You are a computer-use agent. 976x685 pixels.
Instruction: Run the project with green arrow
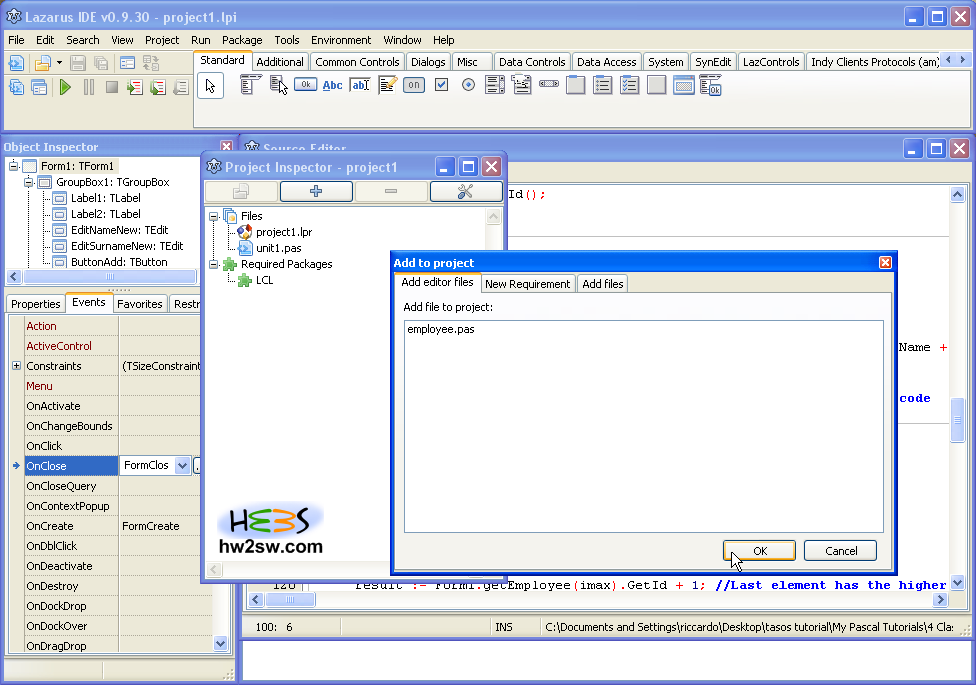pyautogui.click(x=65, y=87)
